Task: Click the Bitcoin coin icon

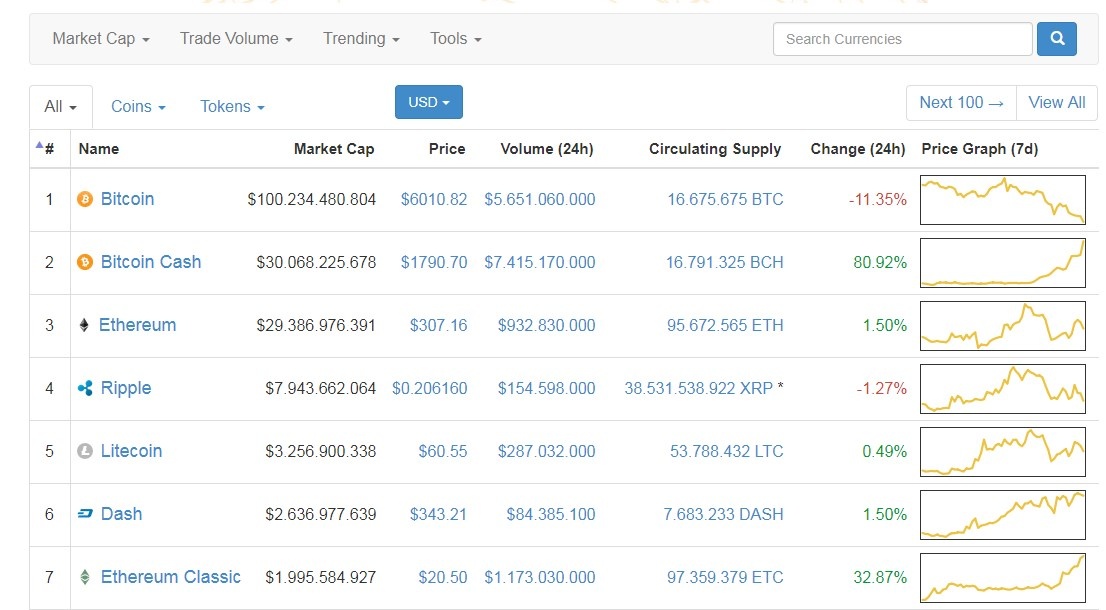Action: pyautogui.click(x=87, y=199)
